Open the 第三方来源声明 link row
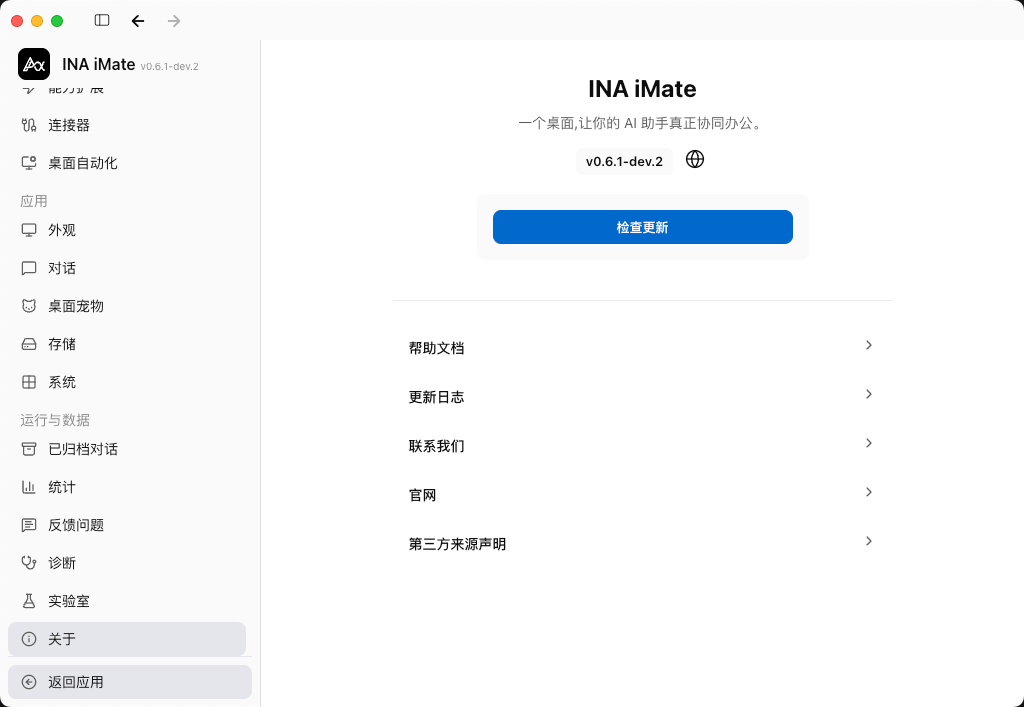Image resolution: width=1024 pixels, height=707 pixels. pos(643,543)
